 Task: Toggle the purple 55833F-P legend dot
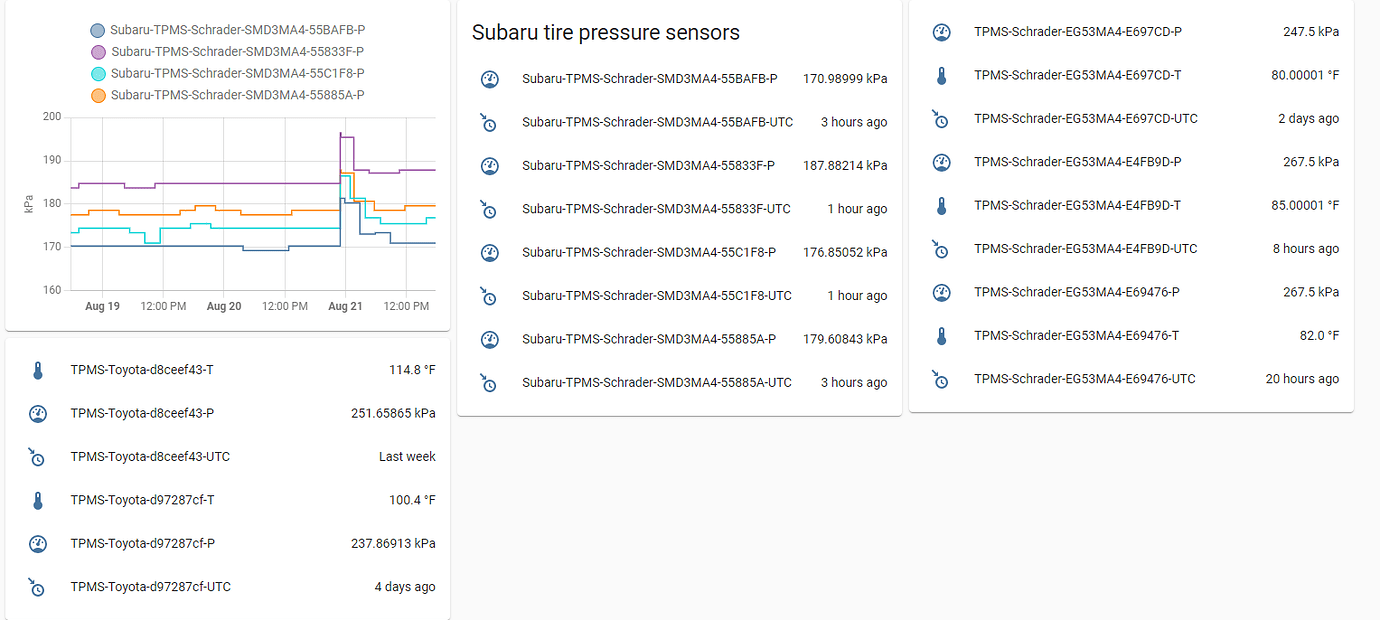point(98,51)
